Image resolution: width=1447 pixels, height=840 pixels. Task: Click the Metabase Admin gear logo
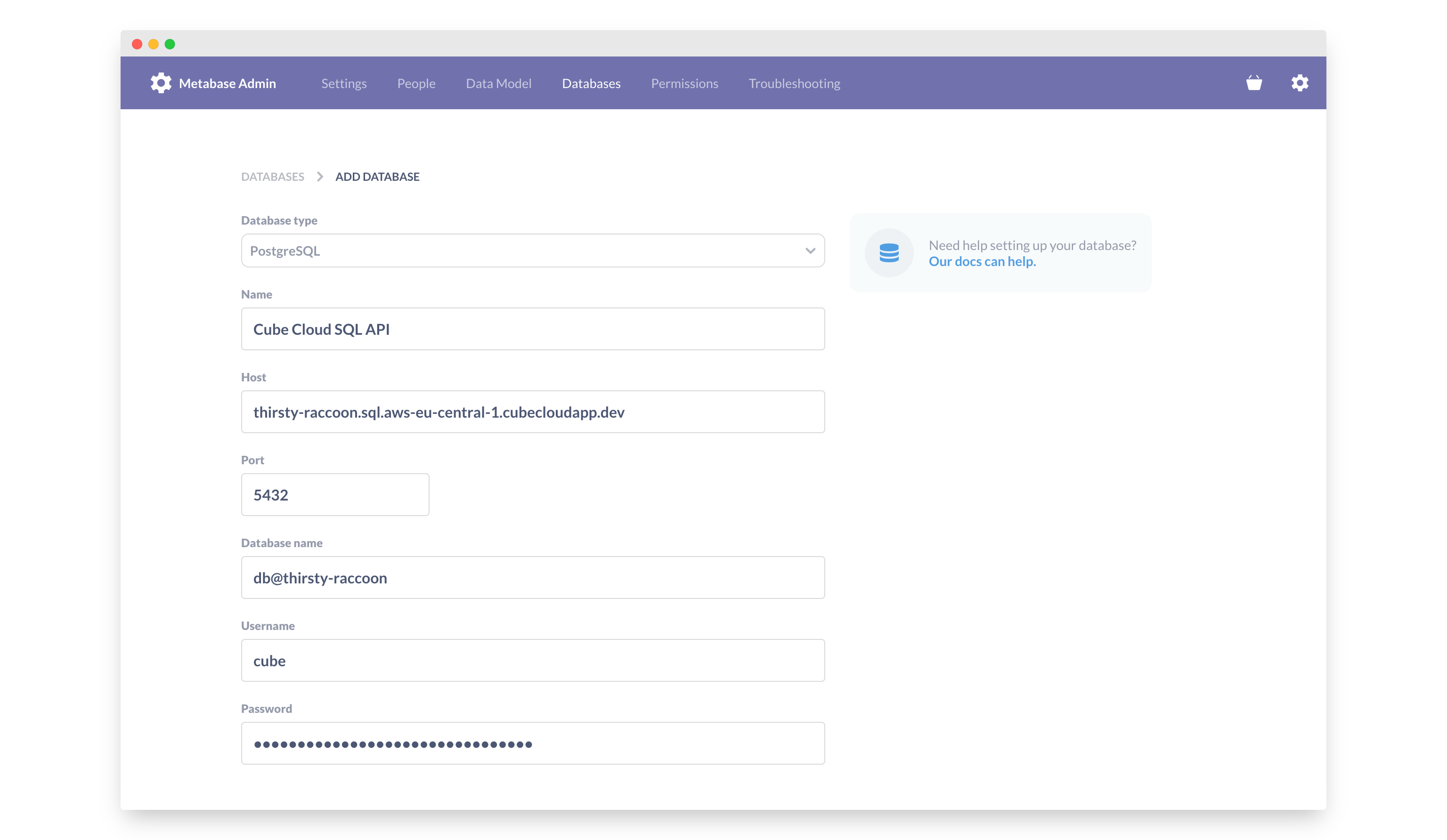pyautogui.click(x=161, y=83)
